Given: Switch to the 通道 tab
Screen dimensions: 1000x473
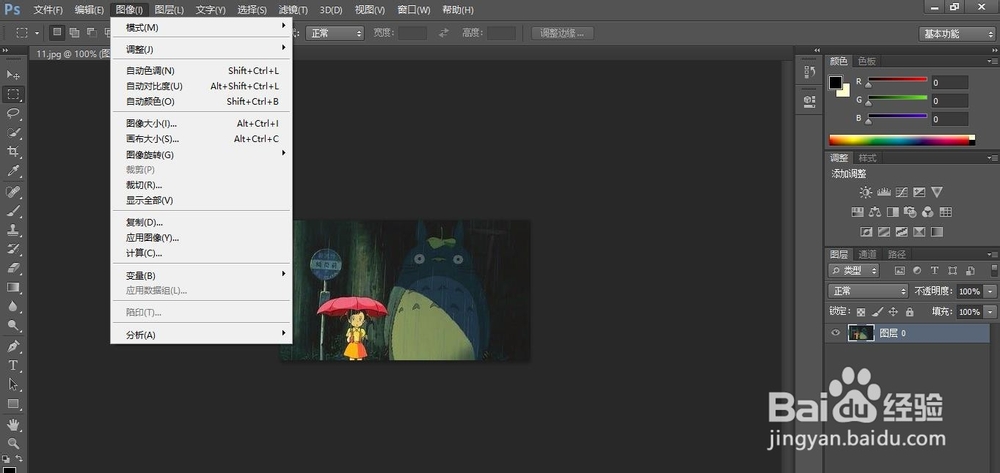Looking at the screenshot, I should (x=868, y=254).
